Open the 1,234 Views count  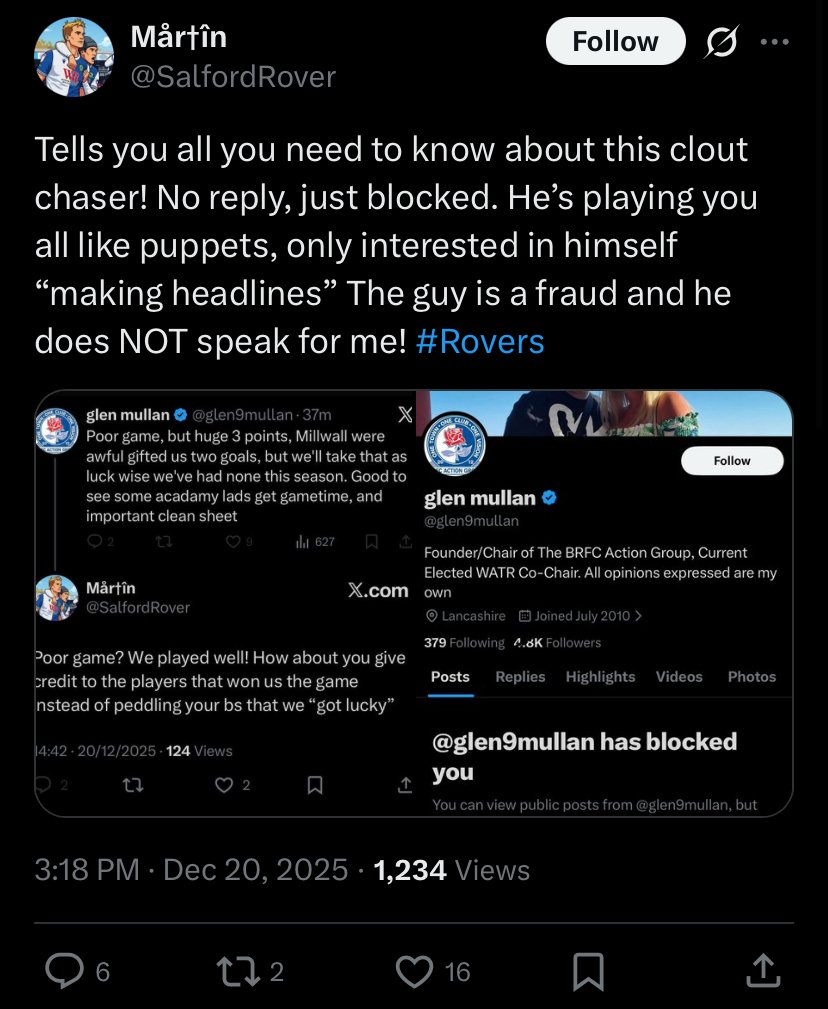[451, 870]
